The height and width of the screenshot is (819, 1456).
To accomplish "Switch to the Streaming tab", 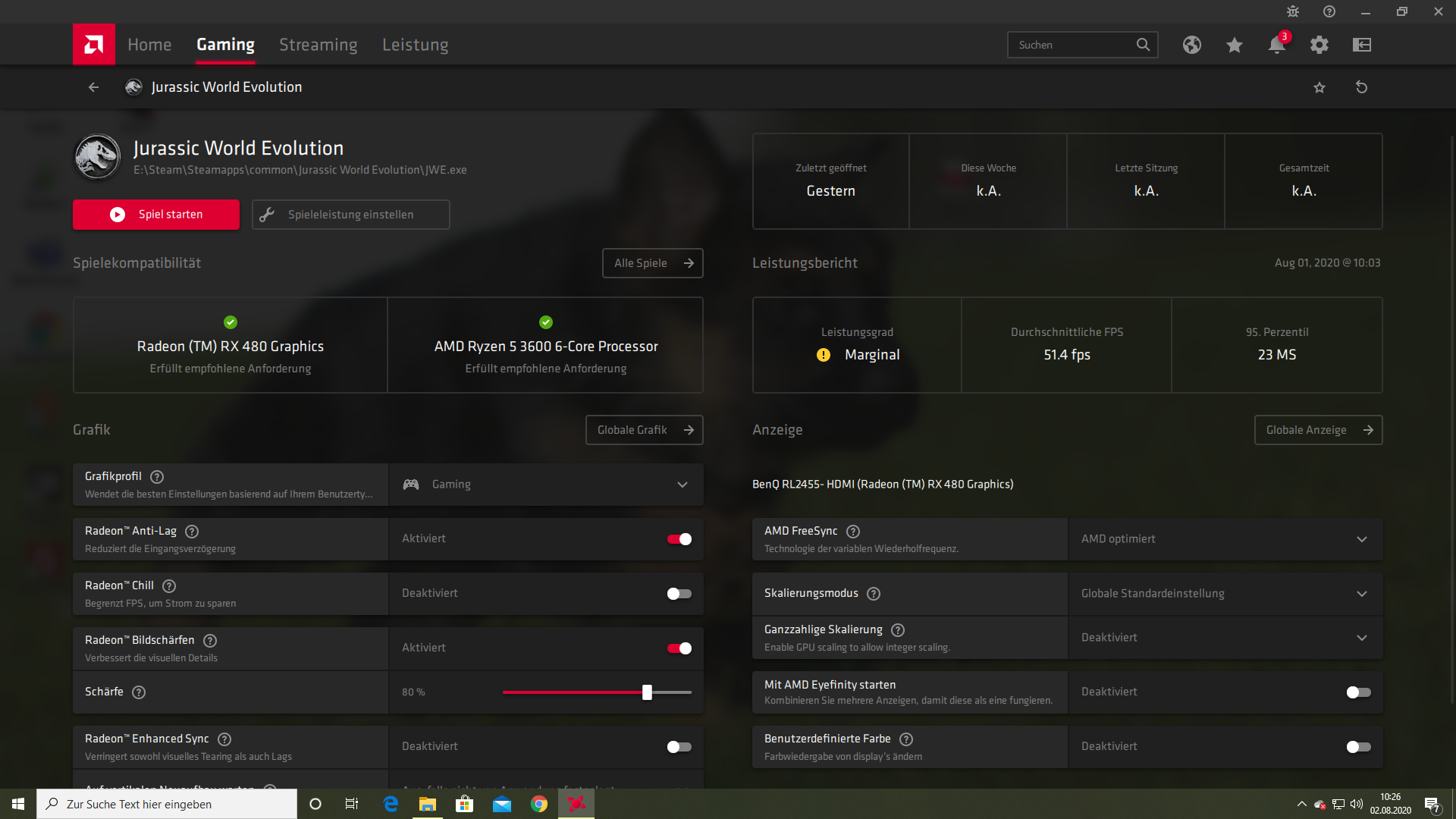I will click(x=318, y=45).
